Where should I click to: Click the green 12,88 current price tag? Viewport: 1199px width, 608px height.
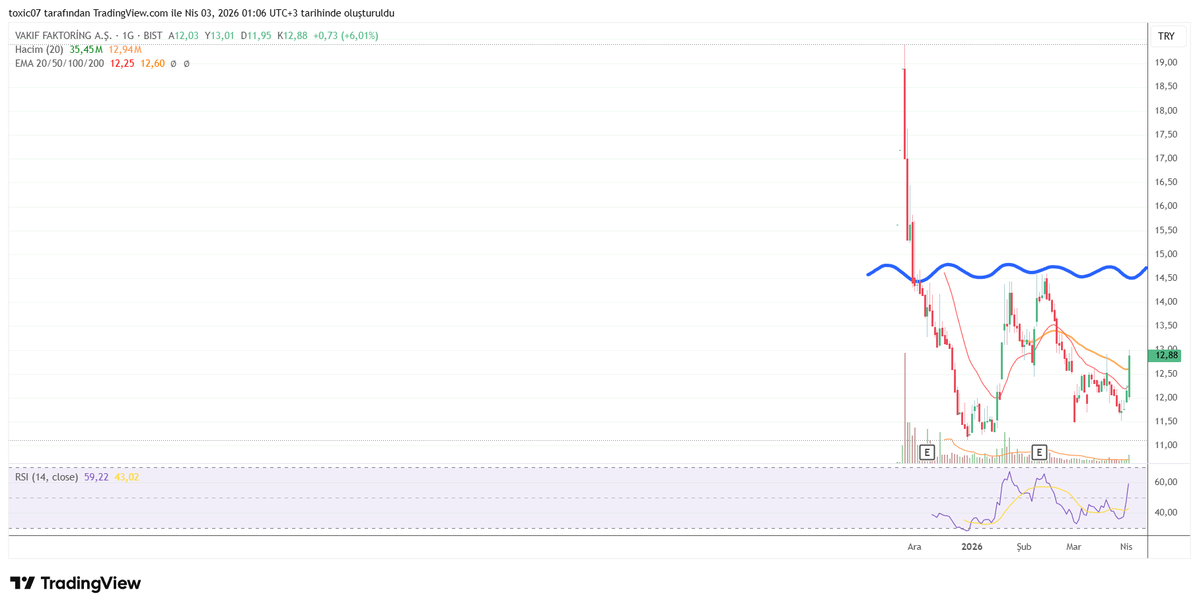click(x=1166, y=355)
